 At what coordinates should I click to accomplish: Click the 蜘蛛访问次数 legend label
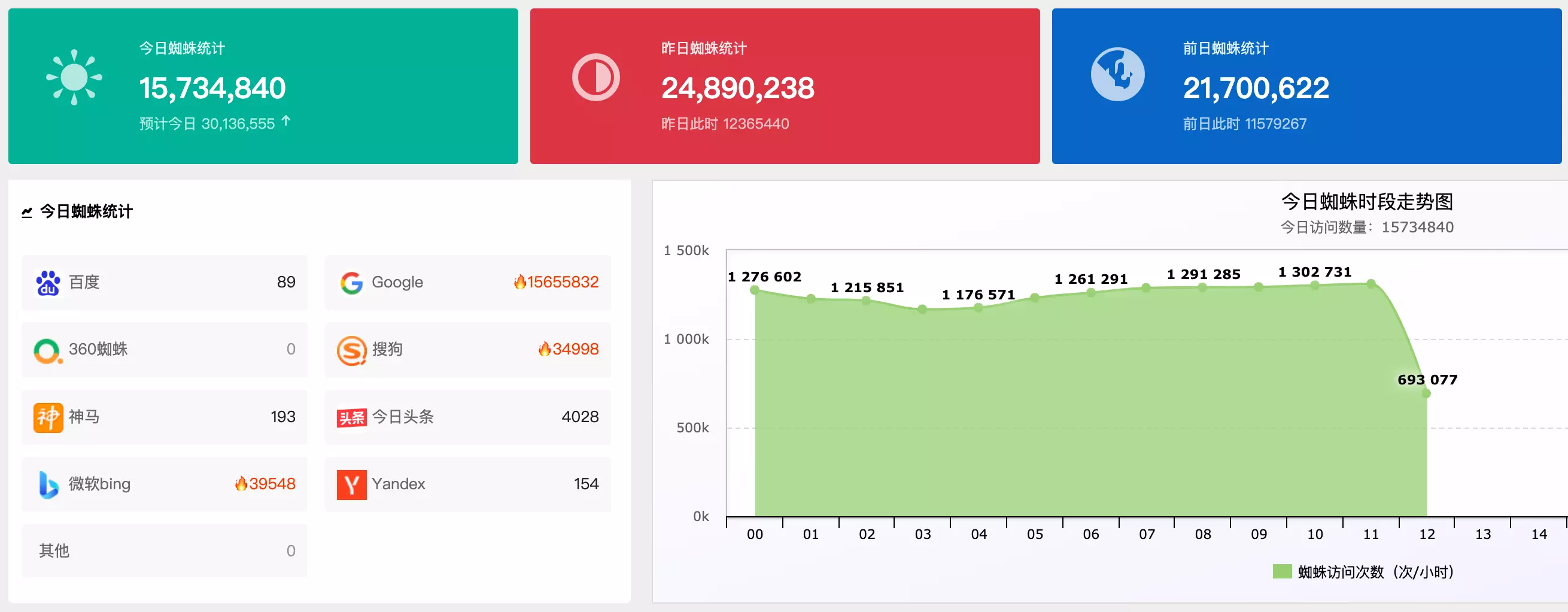tap(1375, 571)
